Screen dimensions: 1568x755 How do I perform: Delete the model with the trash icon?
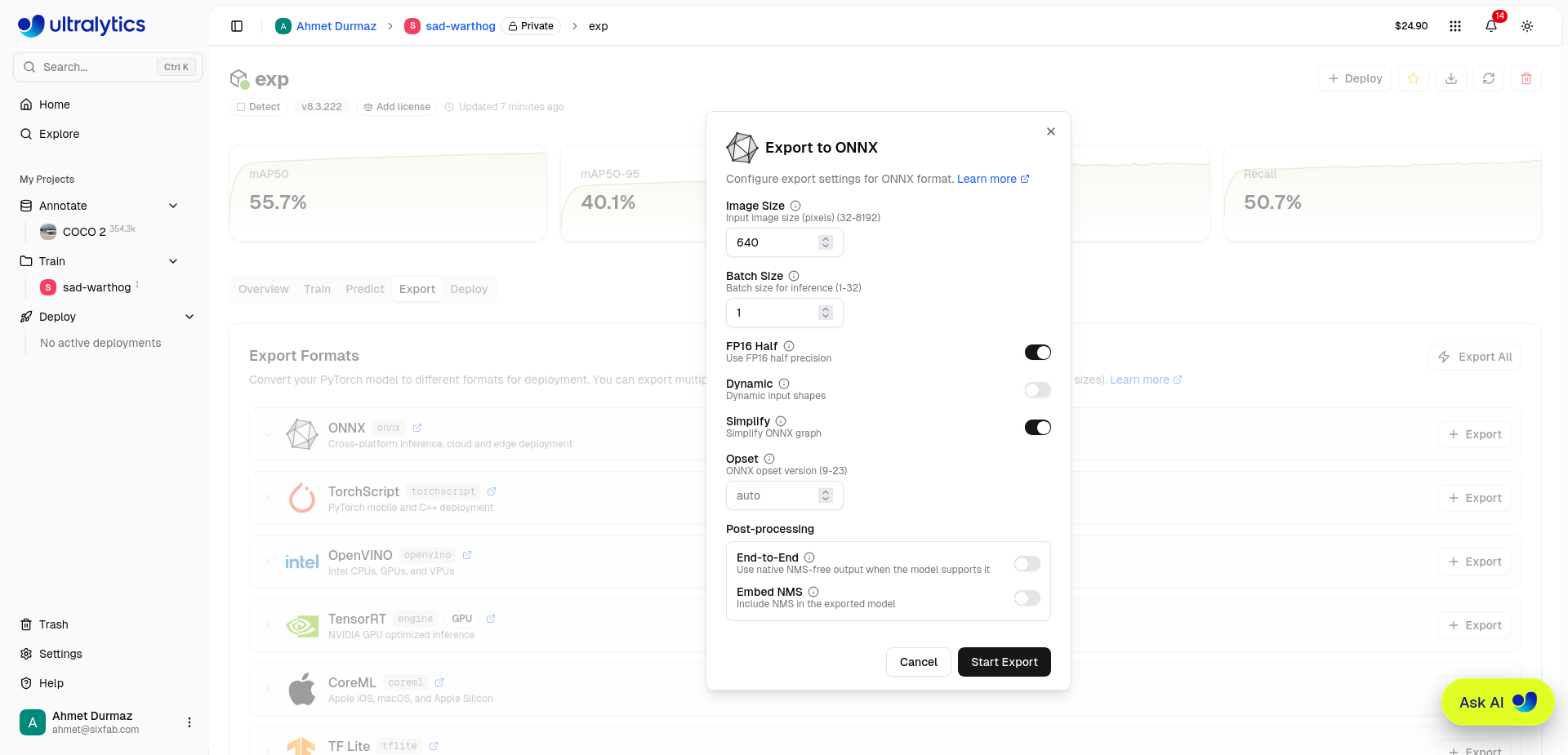pos(1526,78)
